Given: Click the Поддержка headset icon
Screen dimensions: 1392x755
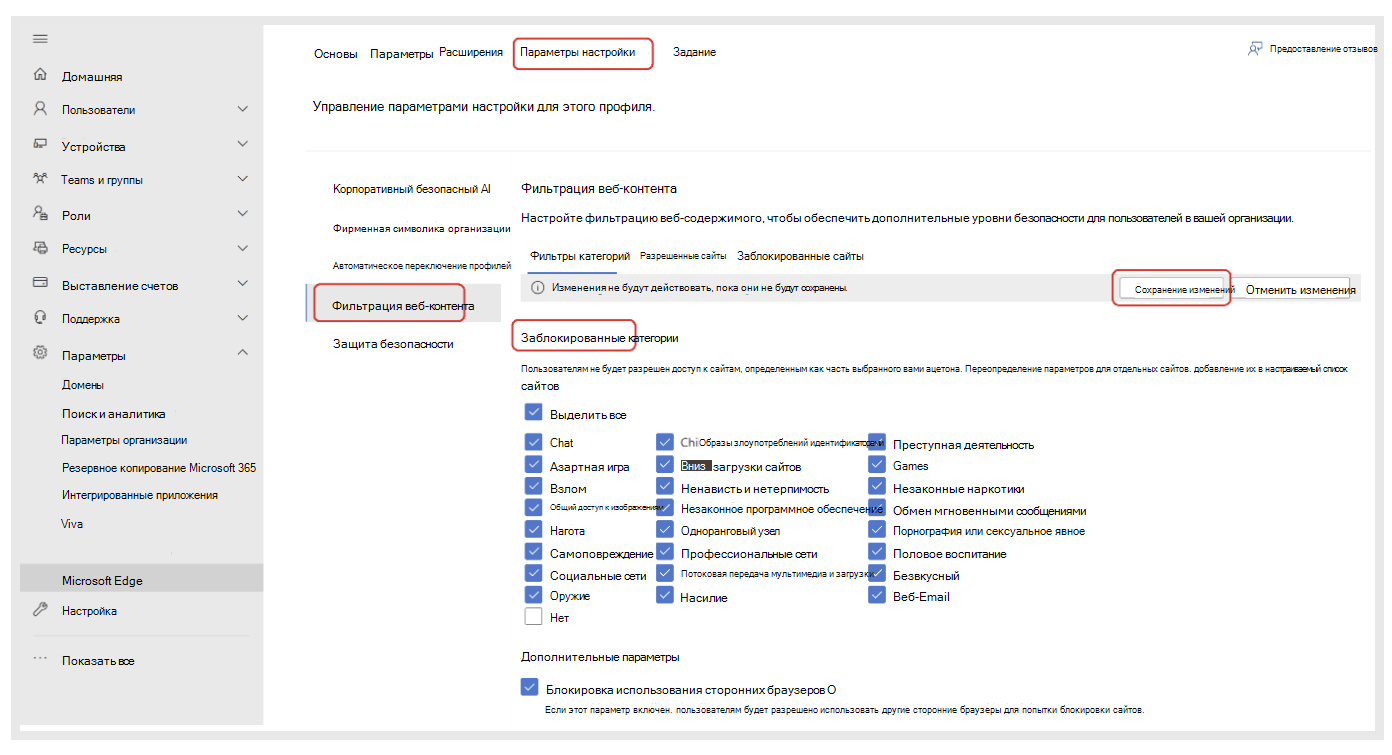Looking at the screenshot, I should [40, 318].
